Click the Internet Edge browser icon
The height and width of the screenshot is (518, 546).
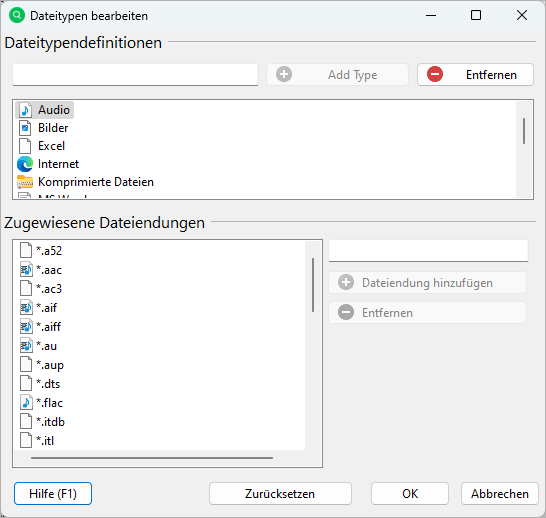click(25, 164)
